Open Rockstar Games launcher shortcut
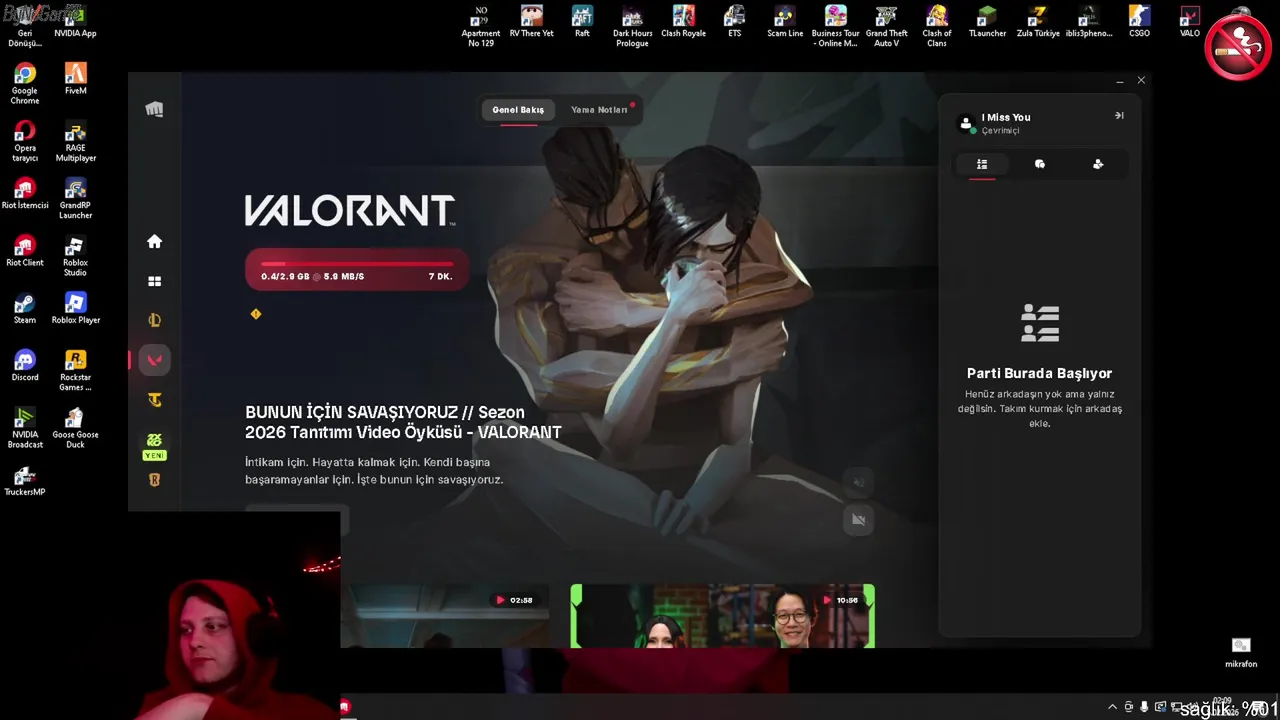 [x=75, y=370]
